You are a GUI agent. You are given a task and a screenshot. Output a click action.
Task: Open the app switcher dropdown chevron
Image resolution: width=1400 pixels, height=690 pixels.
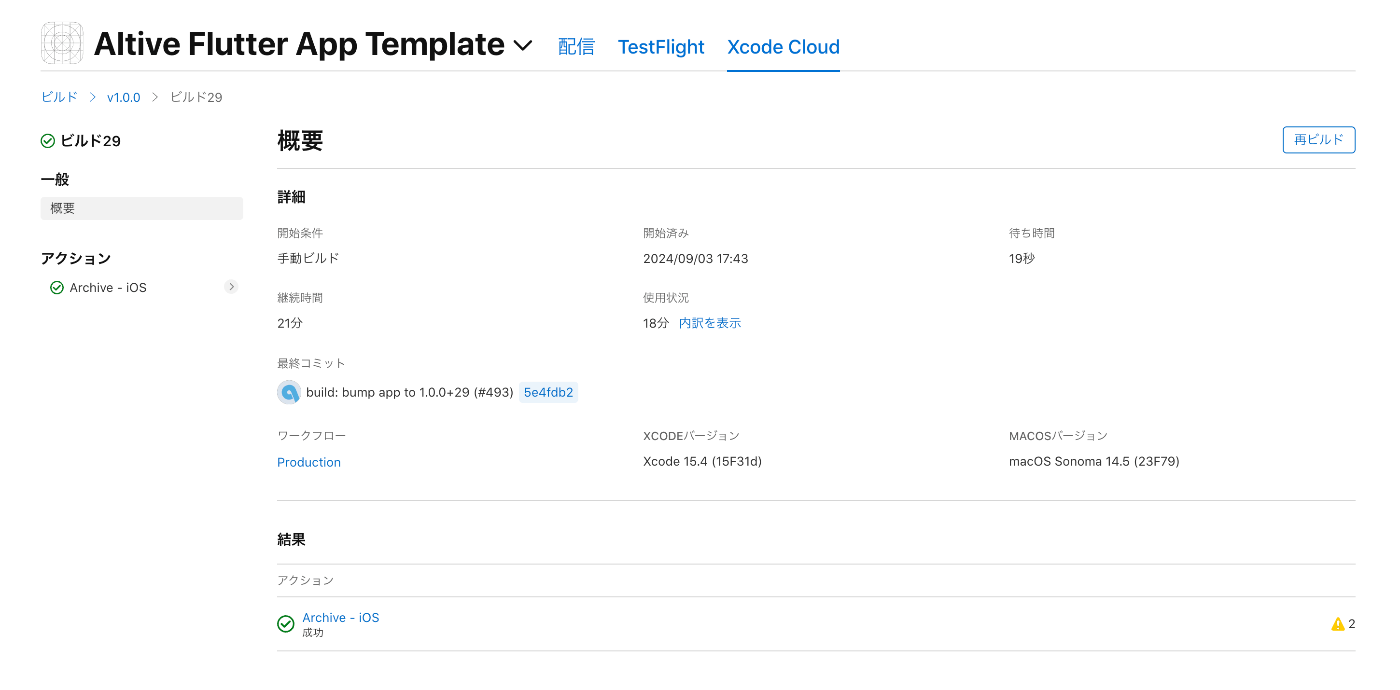coord(523,46)
